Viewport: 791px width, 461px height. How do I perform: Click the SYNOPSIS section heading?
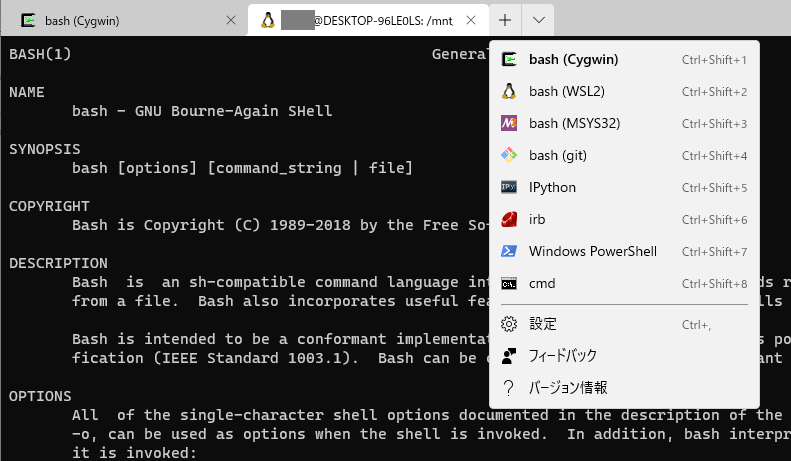[x=44, y=149]
